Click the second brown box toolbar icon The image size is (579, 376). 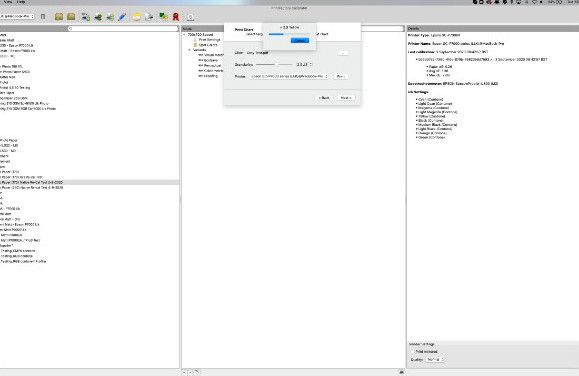coord(71,17)
